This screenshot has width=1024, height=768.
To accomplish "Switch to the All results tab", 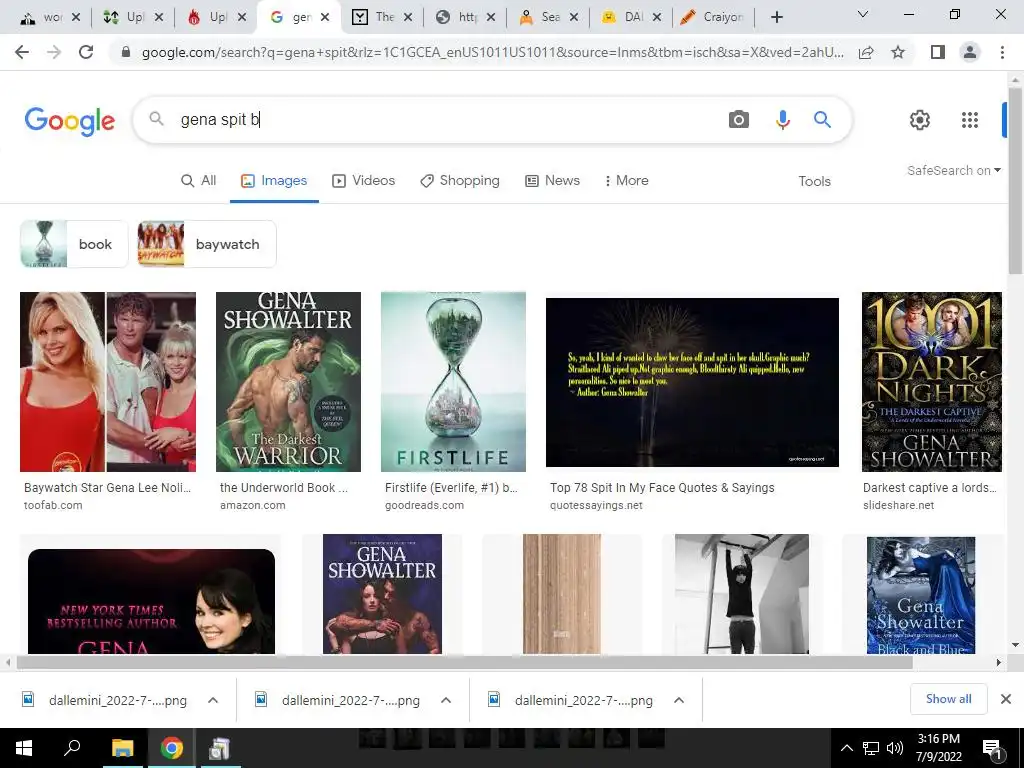I will (x=199, y=180).
